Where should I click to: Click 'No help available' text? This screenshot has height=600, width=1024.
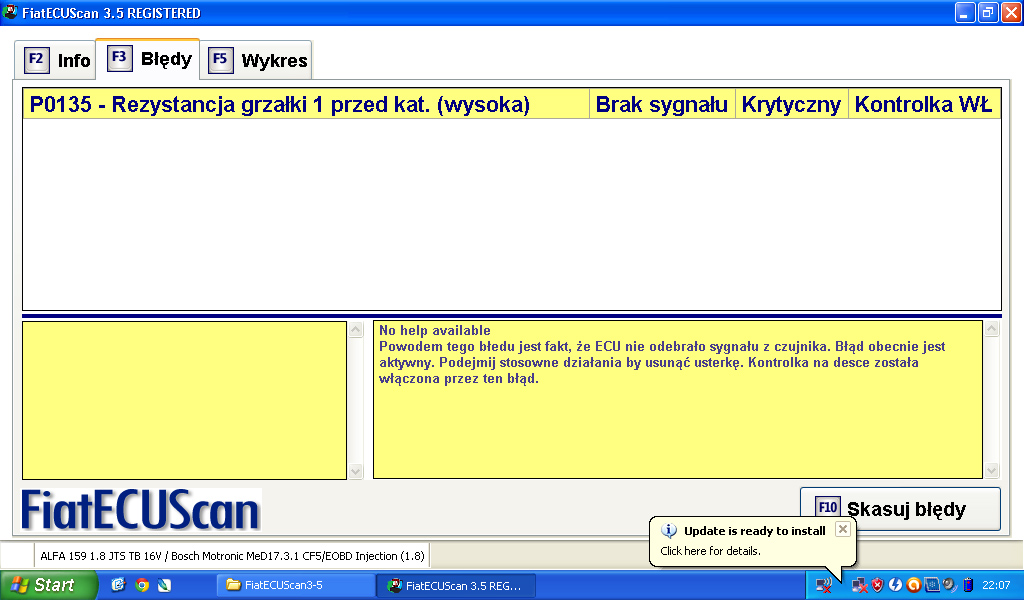pyautogui.click(x=434, y=330)
